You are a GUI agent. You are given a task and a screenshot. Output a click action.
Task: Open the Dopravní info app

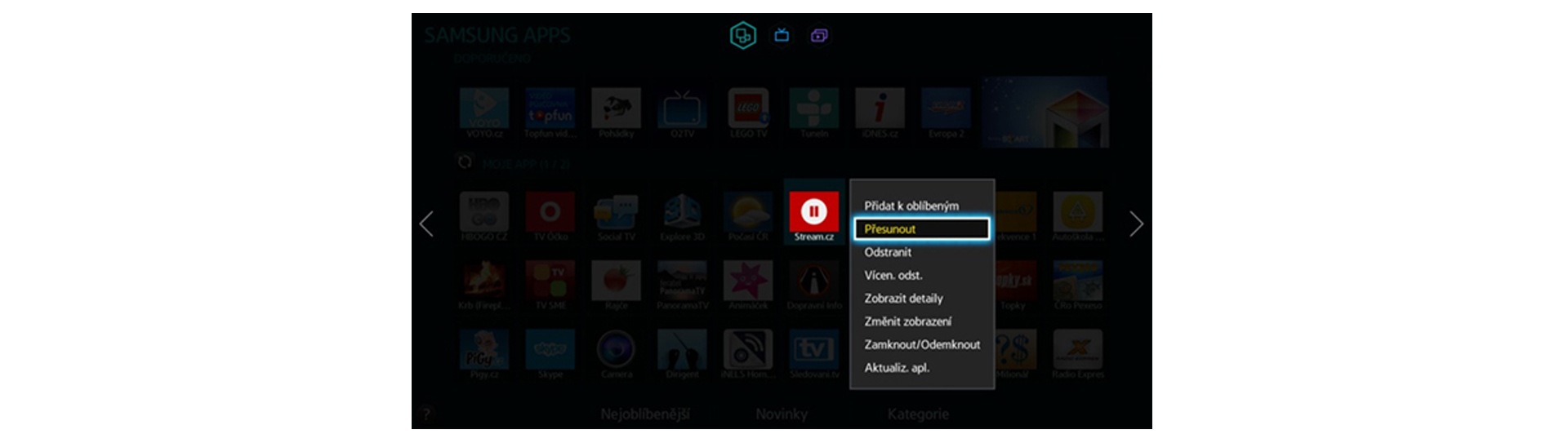click(814, 286)
